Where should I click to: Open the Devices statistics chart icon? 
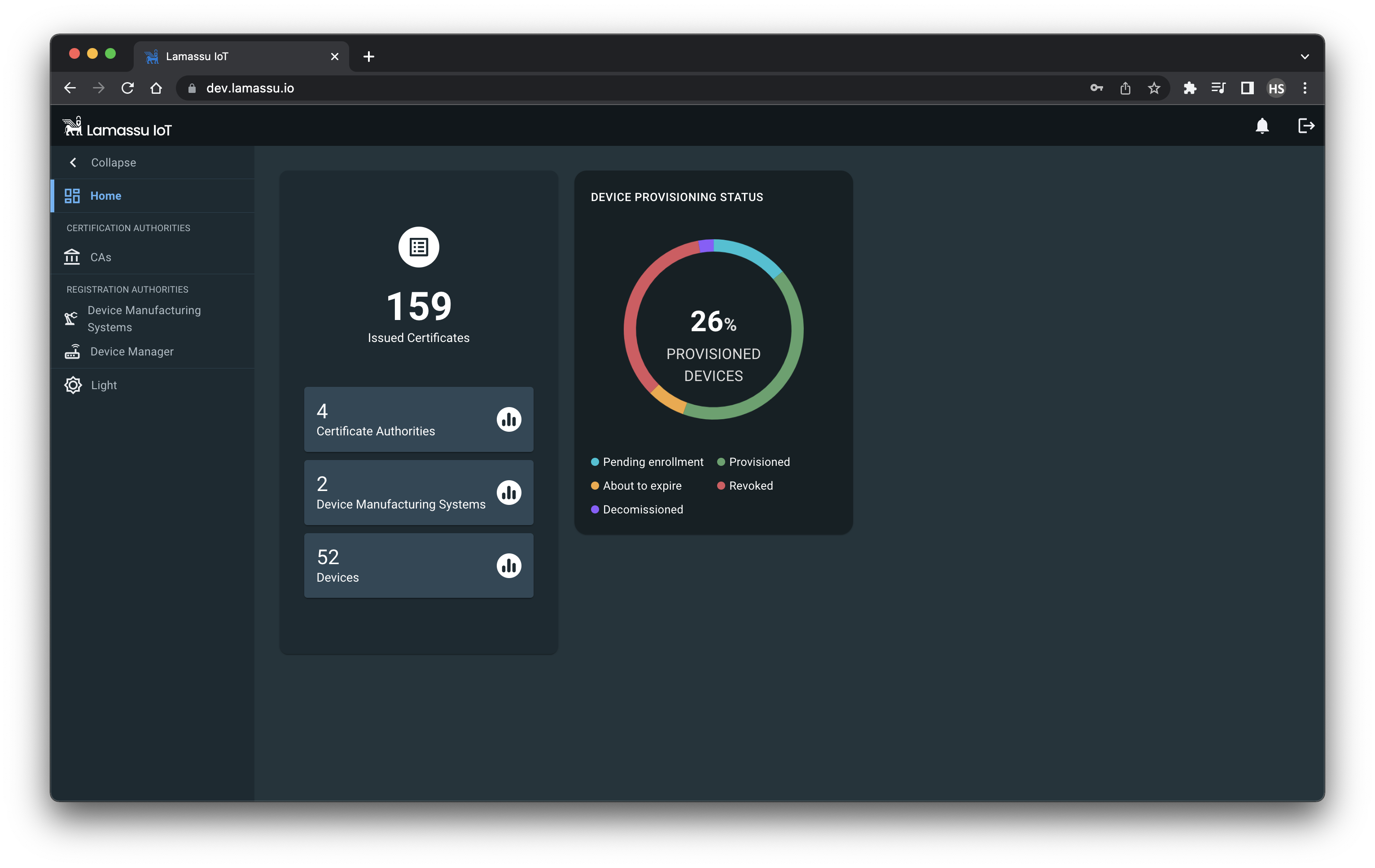(x=509, y=566)
